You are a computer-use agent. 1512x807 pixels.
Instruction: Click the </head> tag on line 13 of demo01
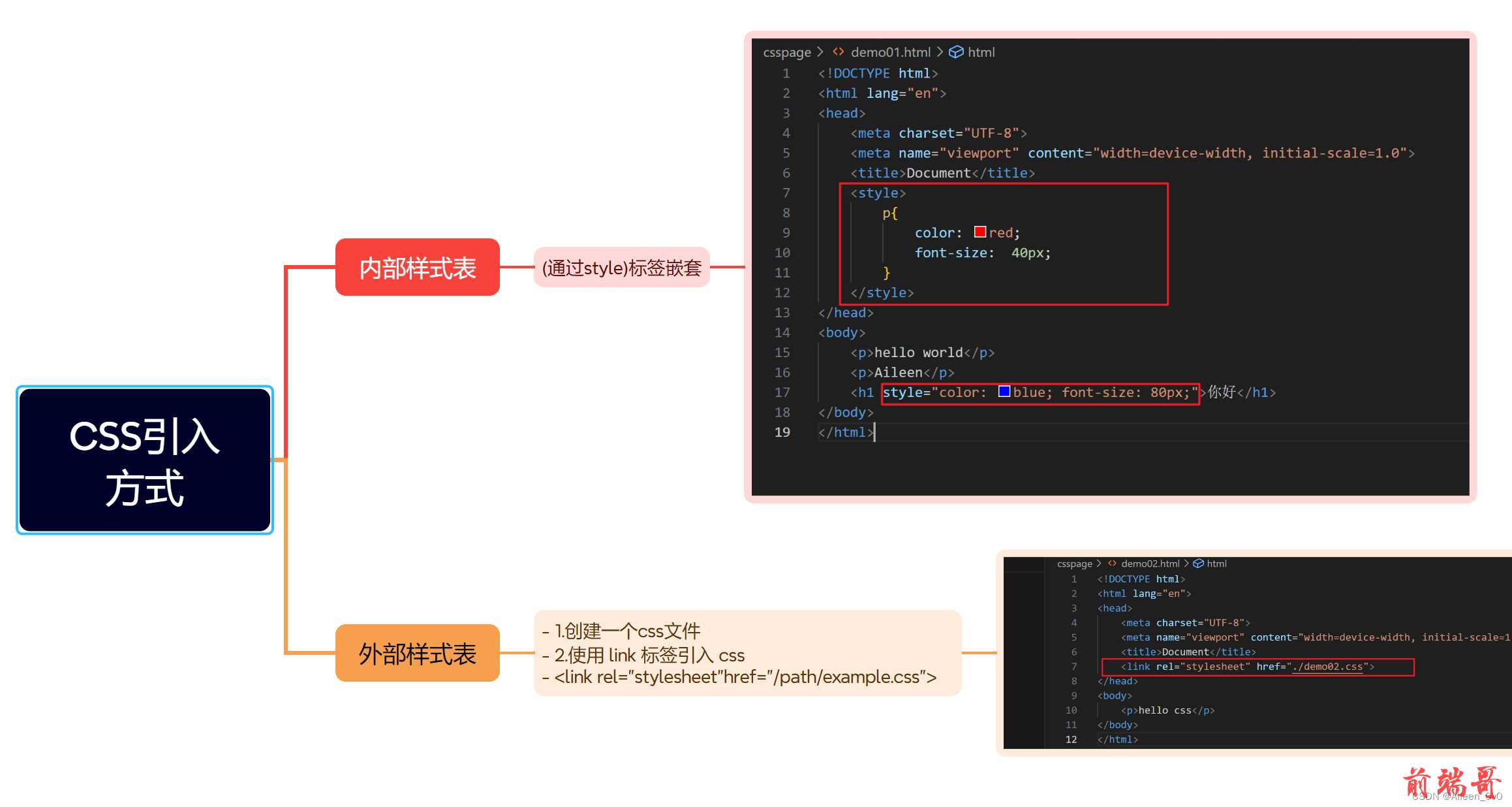point(846,313)
